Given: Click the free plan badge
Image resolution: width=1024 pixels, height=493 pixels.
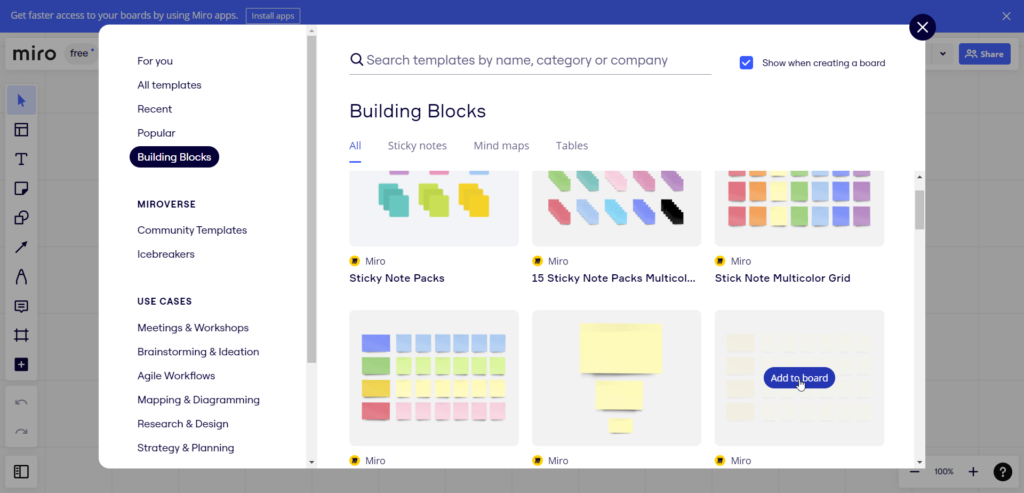Looking at the screenshot, I should (x=82, y=54).
